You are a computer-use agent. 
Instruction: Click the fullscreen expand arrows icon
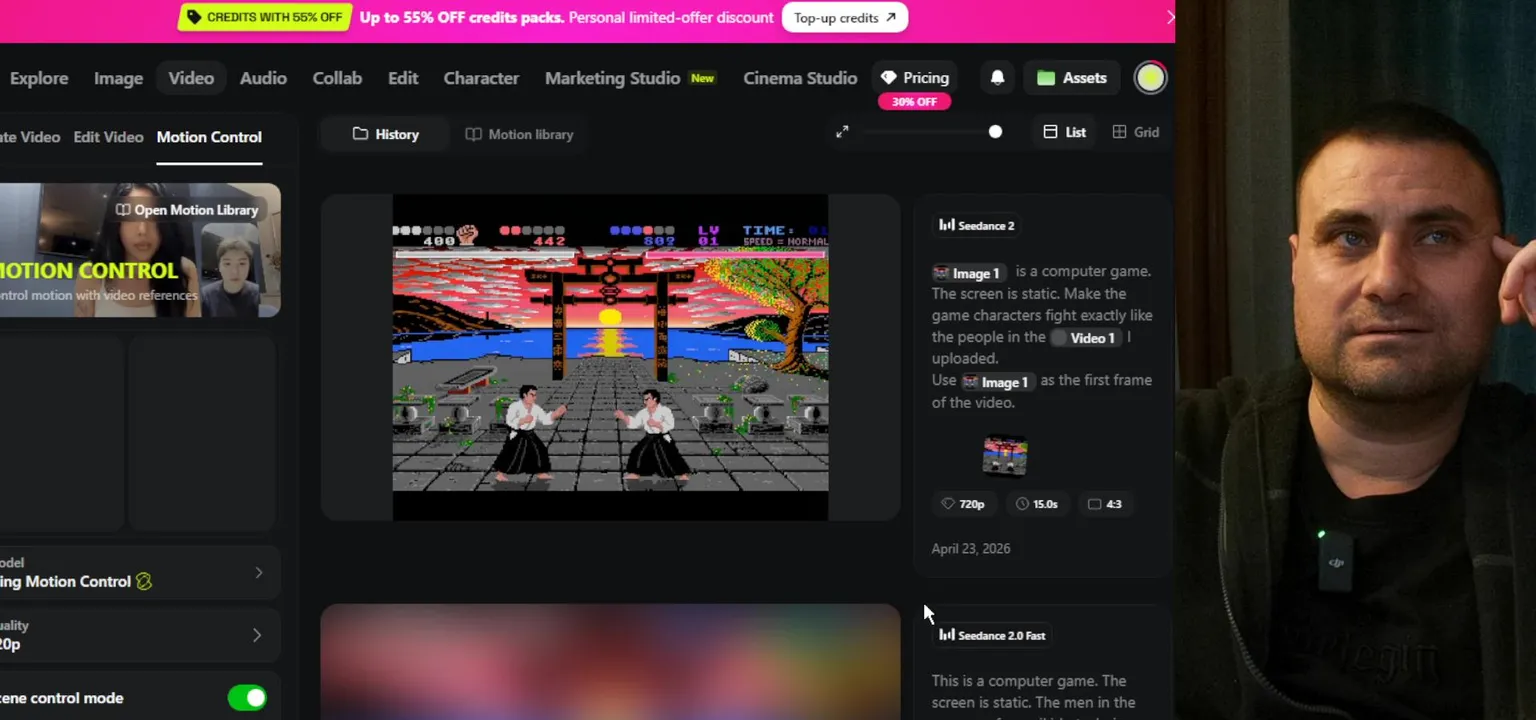point(842,132)
